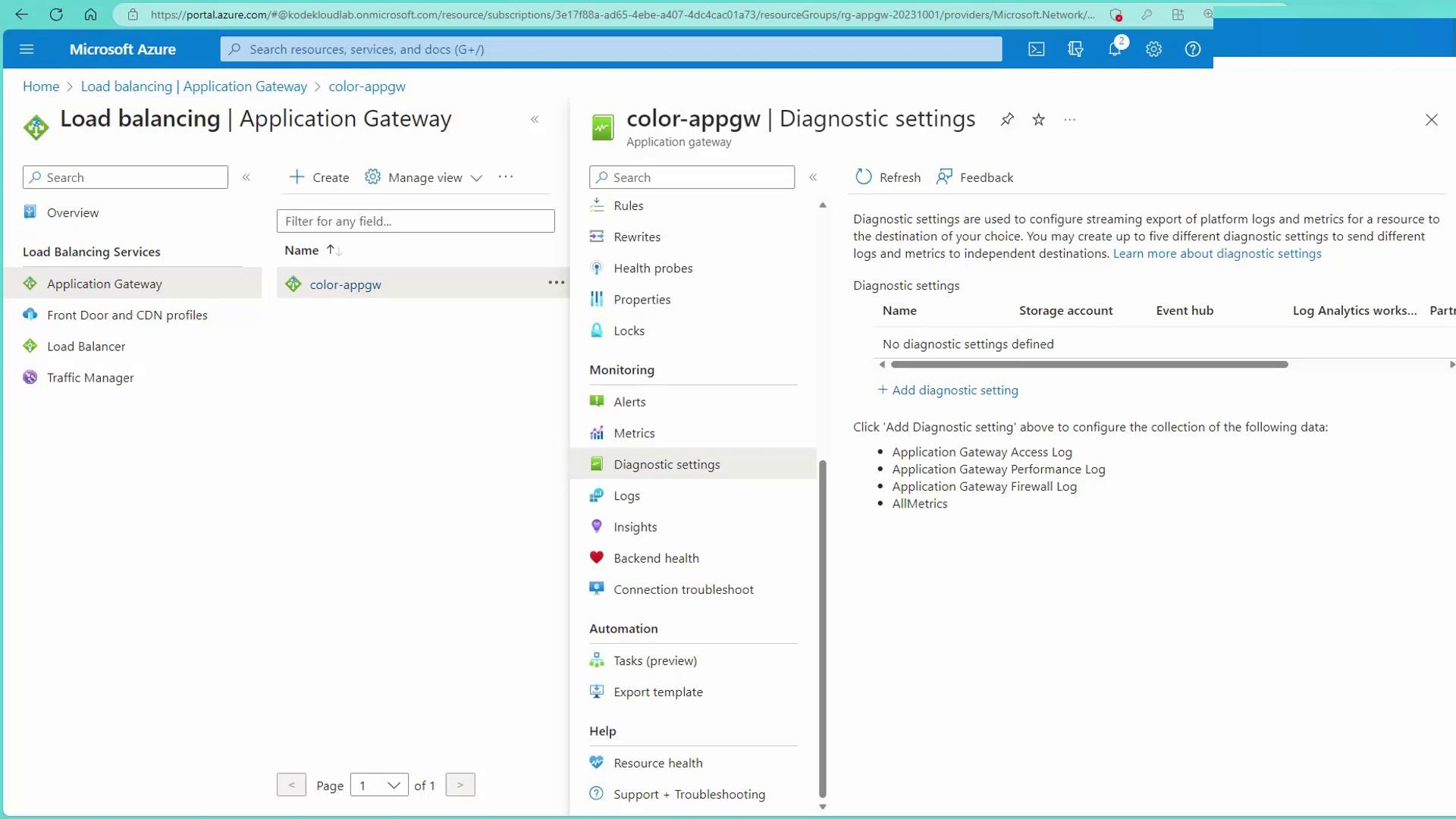Expand the Manage view dropdown

pyautogui.click(x=424, y=177)
